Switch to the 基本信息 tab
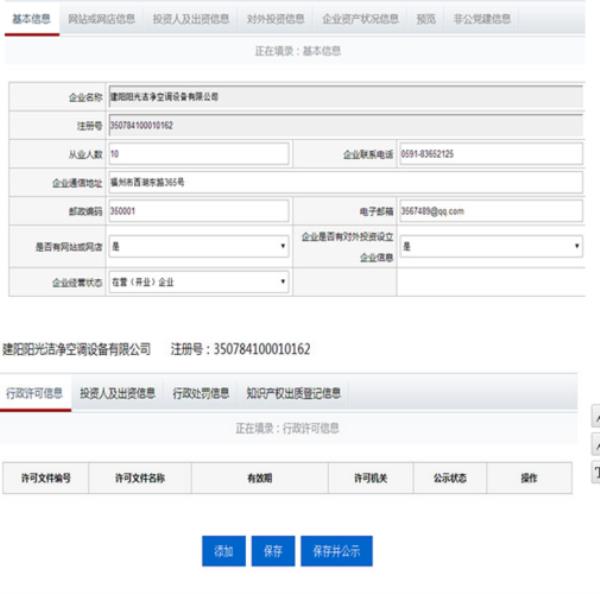The image size is (600, 594). [x=31, y=19]
